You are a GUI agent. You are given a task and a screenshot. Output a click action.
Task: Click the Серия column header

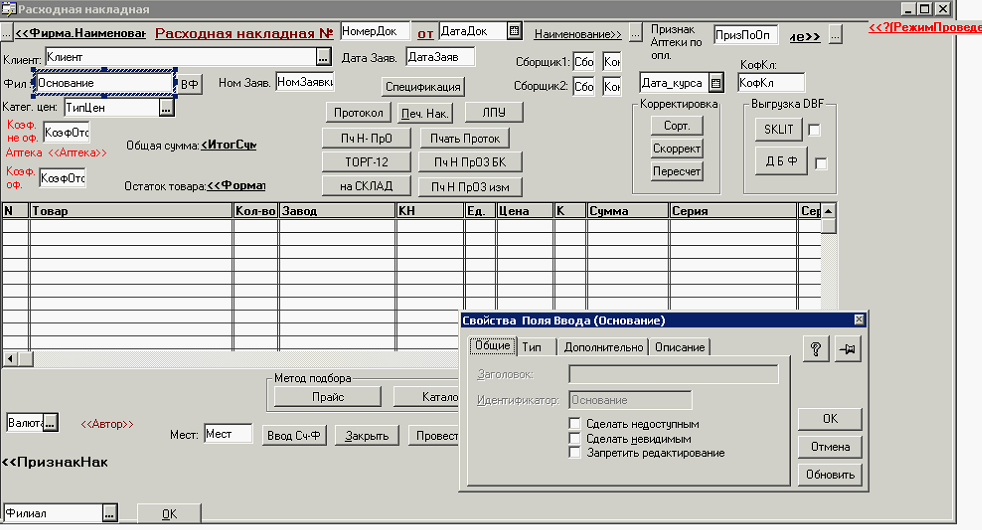[x=733, y=210]
